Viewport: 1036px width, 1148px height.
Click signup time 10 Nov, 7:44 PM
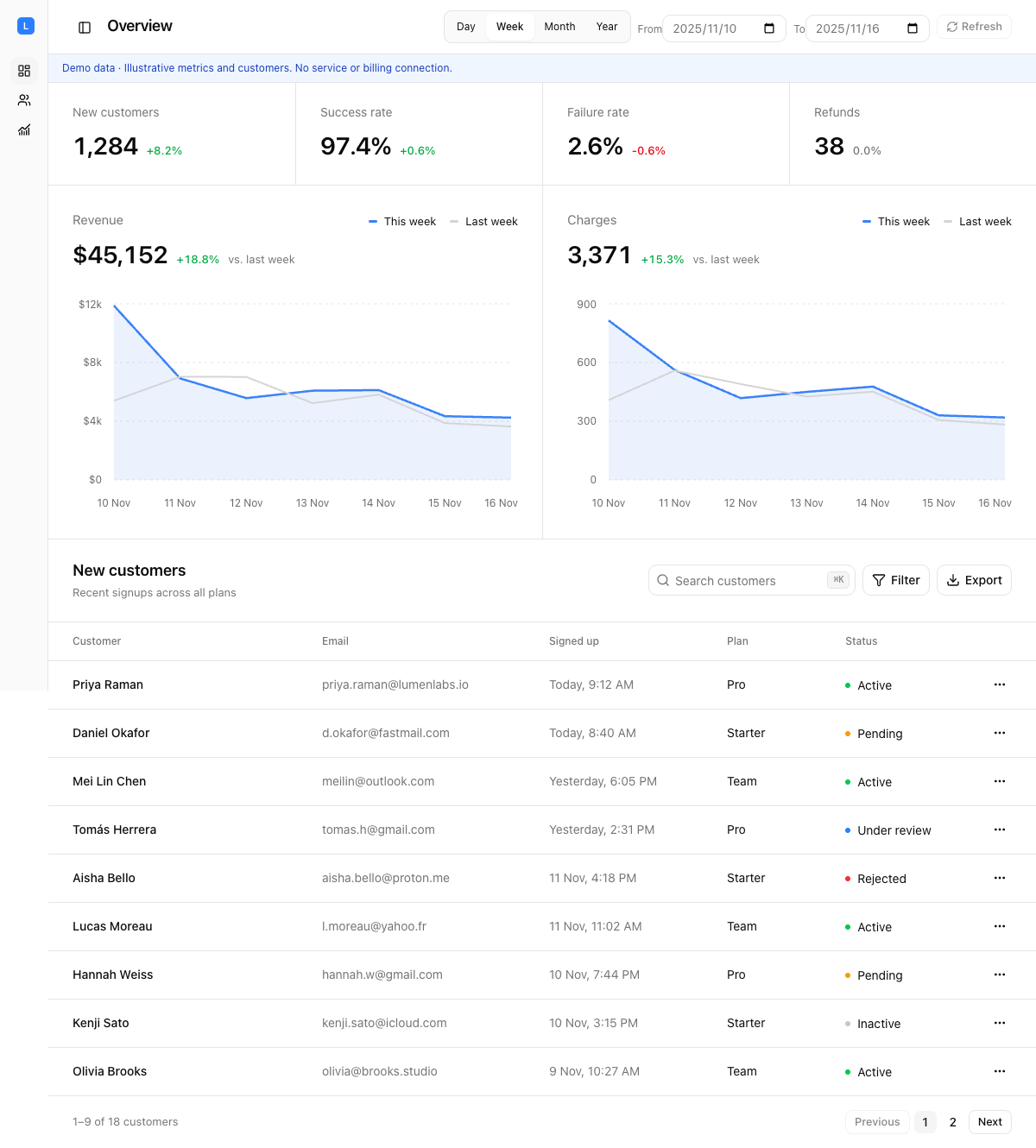click(x=594, y=975)
